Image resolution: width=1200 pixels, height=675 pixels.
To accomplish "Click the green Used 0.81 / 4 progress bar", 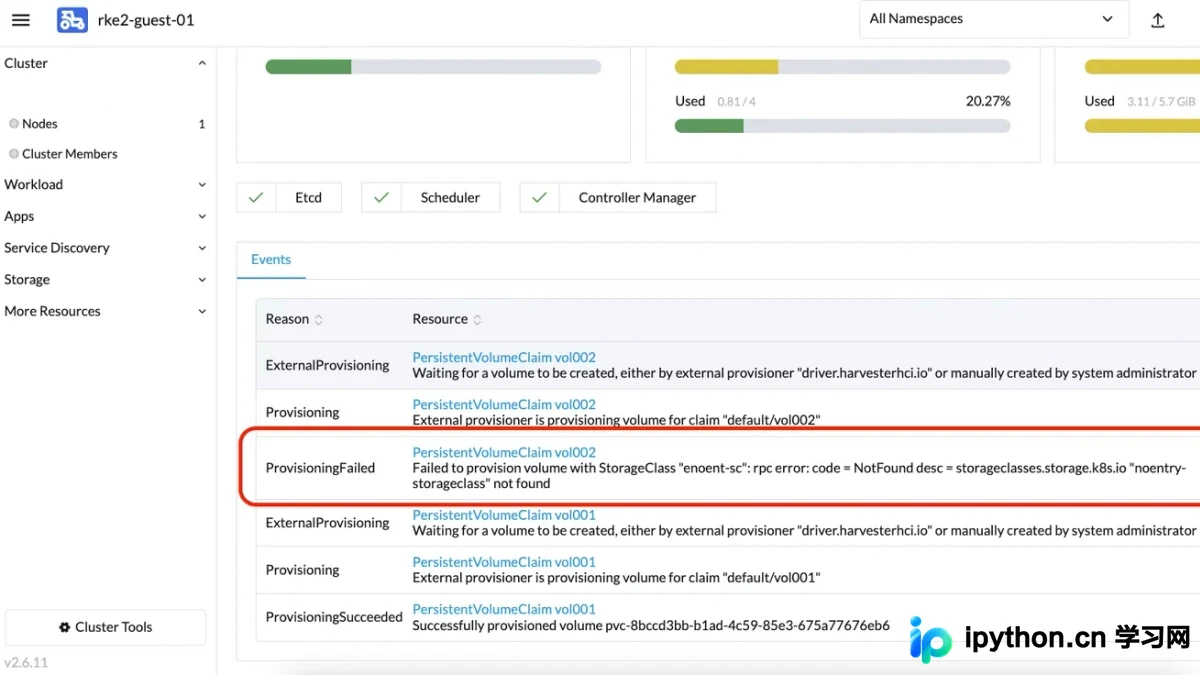I will [842, 126].
